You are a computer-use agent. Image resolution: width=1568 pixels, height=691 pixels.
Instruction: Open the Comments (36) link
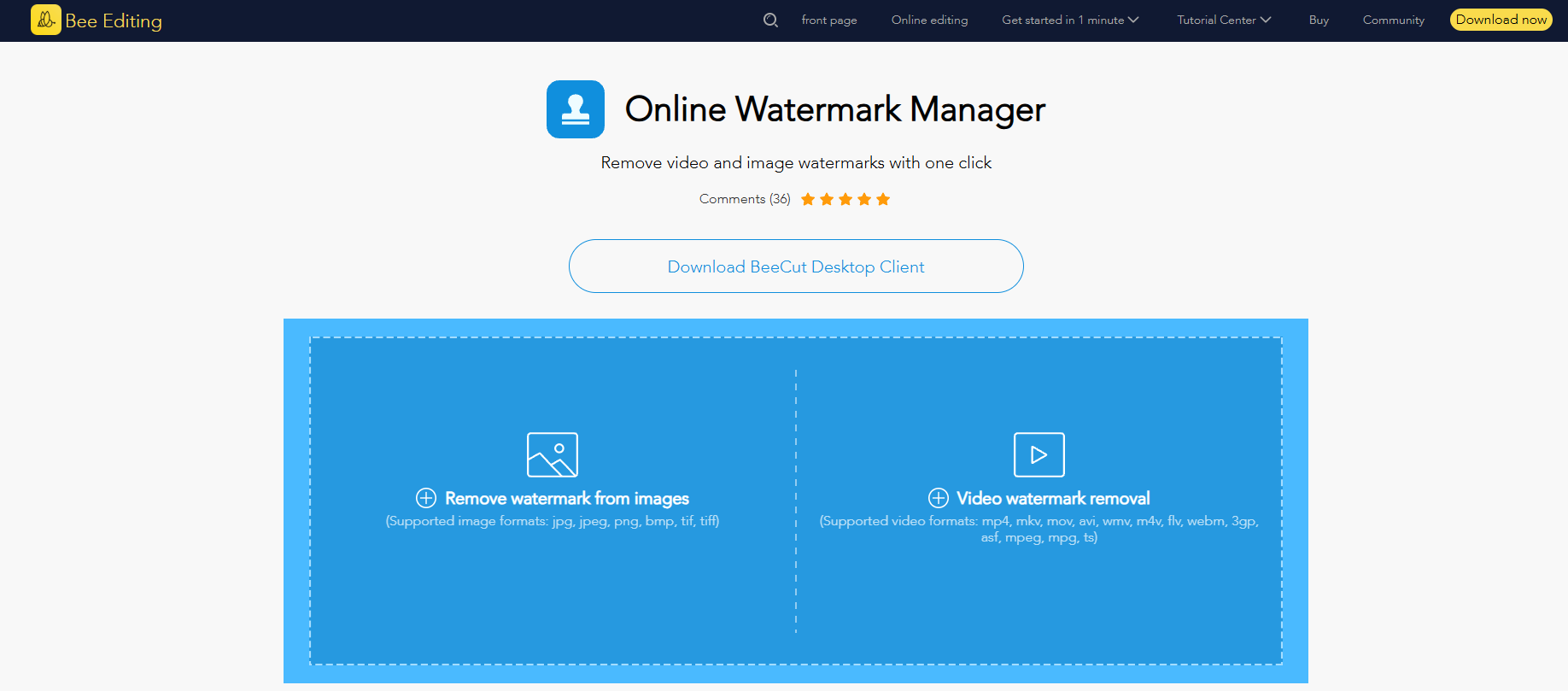[745, 199]
